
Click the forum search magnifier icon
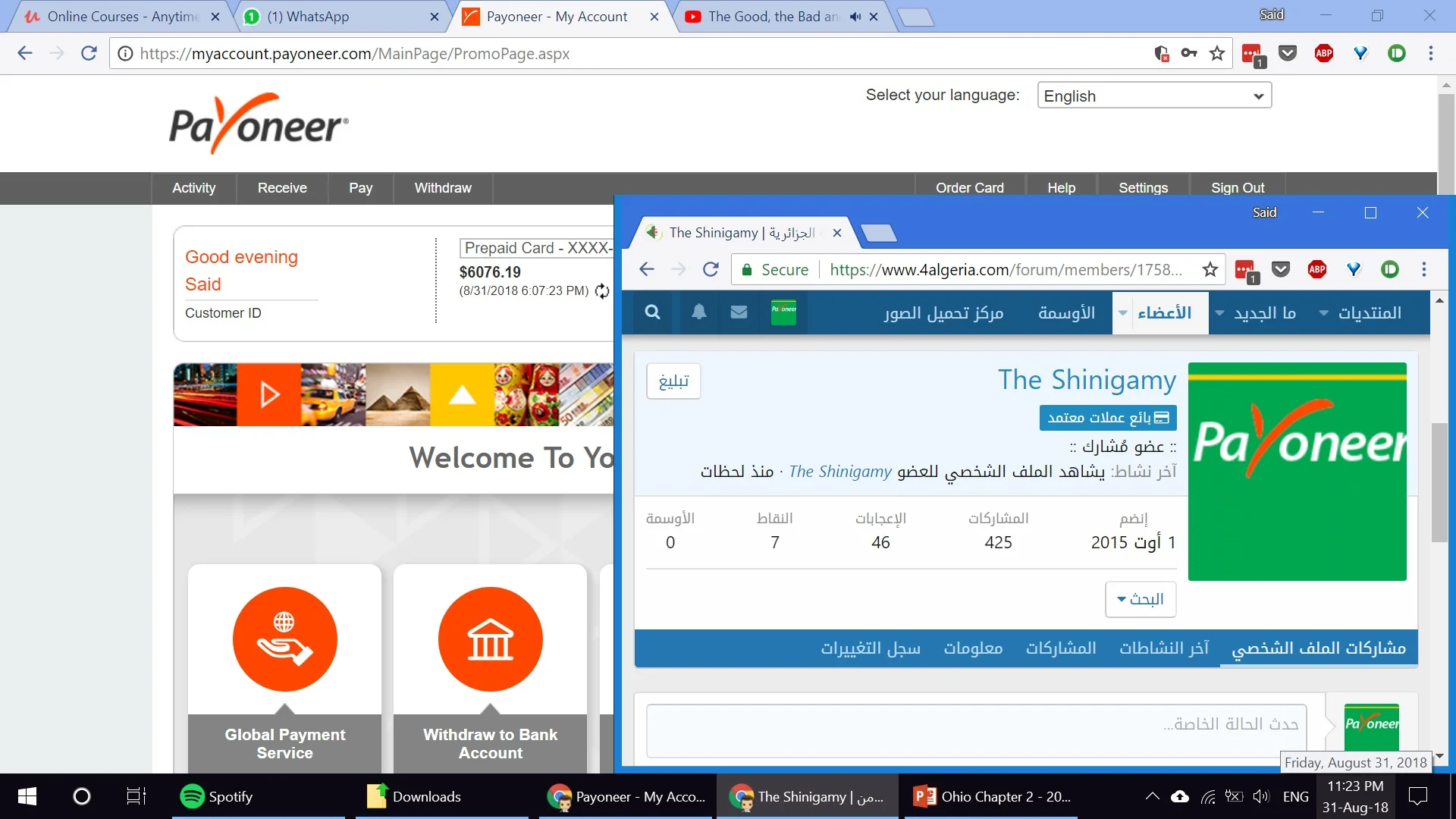pos(652,312)
